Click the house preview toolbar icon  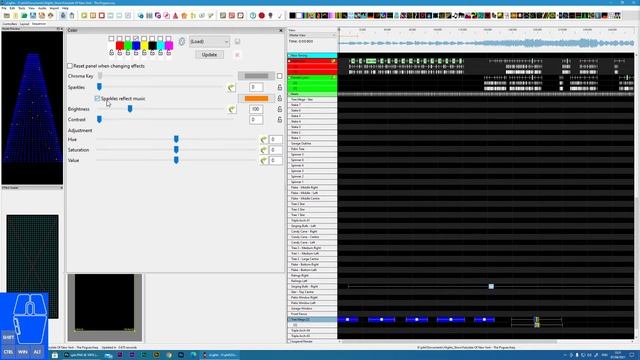click(184, 16)
